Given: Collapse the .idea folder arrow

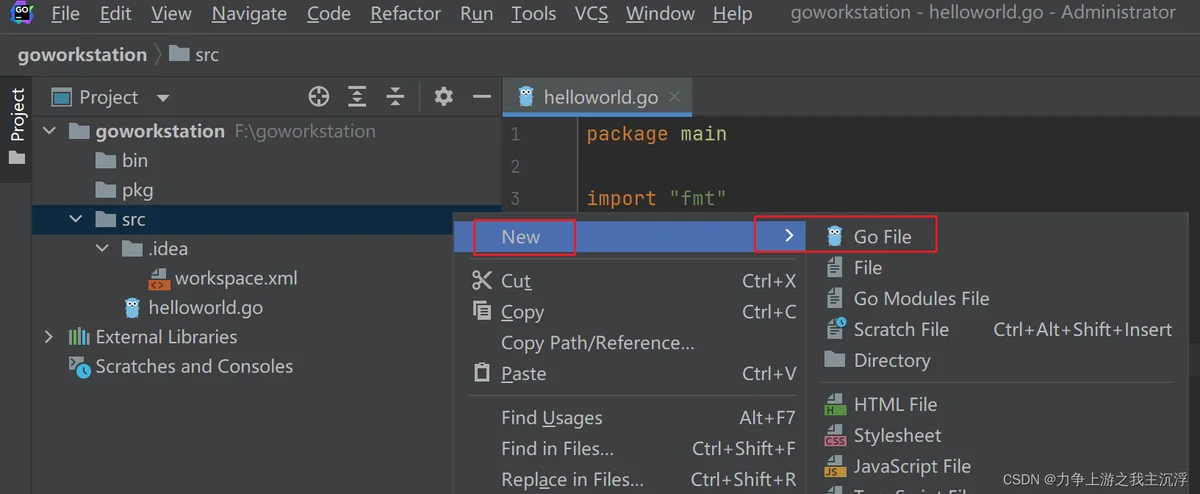Looking at the screenshot, I should [102, 249].
